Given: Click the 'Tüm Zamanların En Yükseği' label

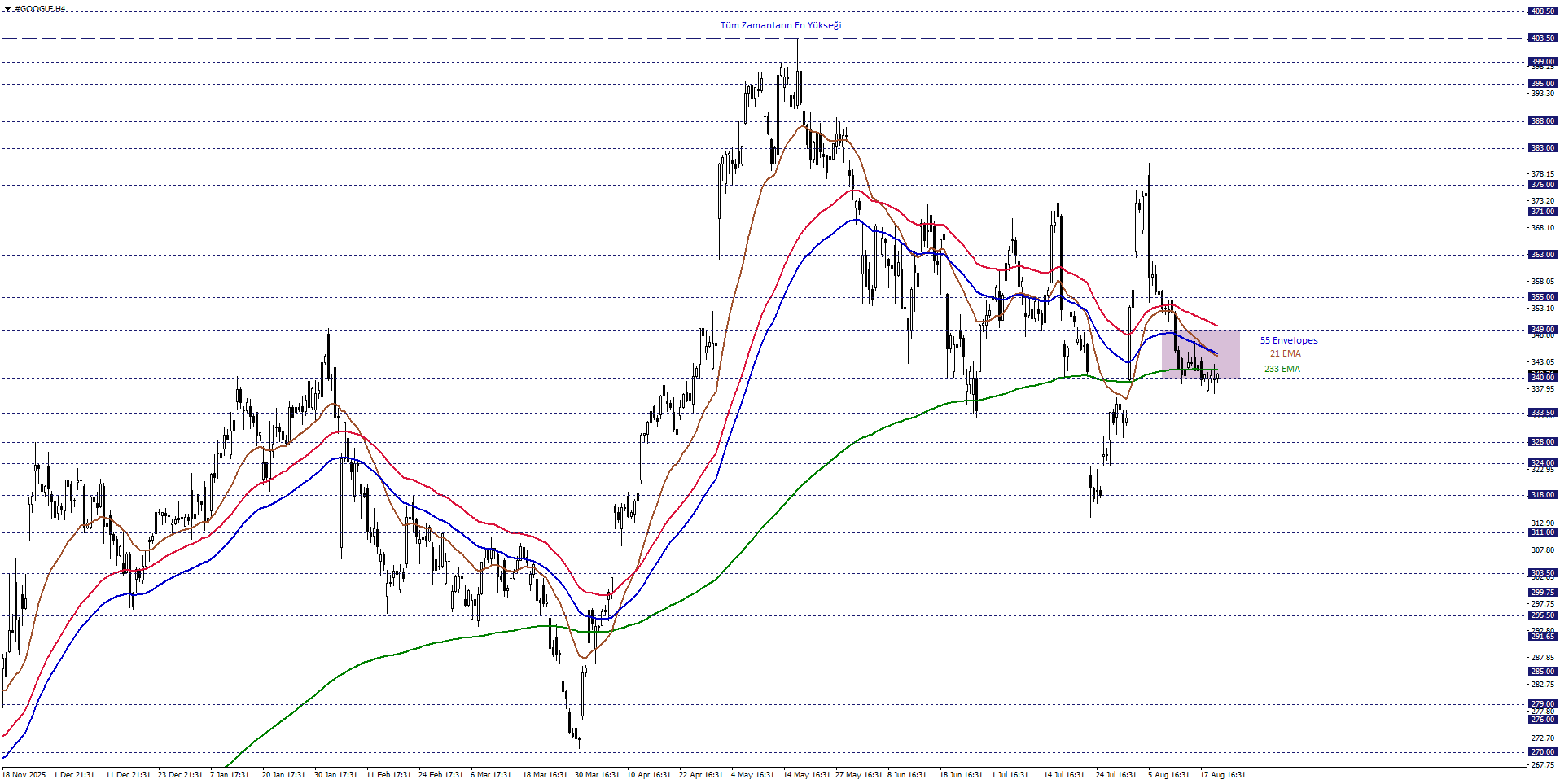Looking at the screenshot, I should coord(781,25).
